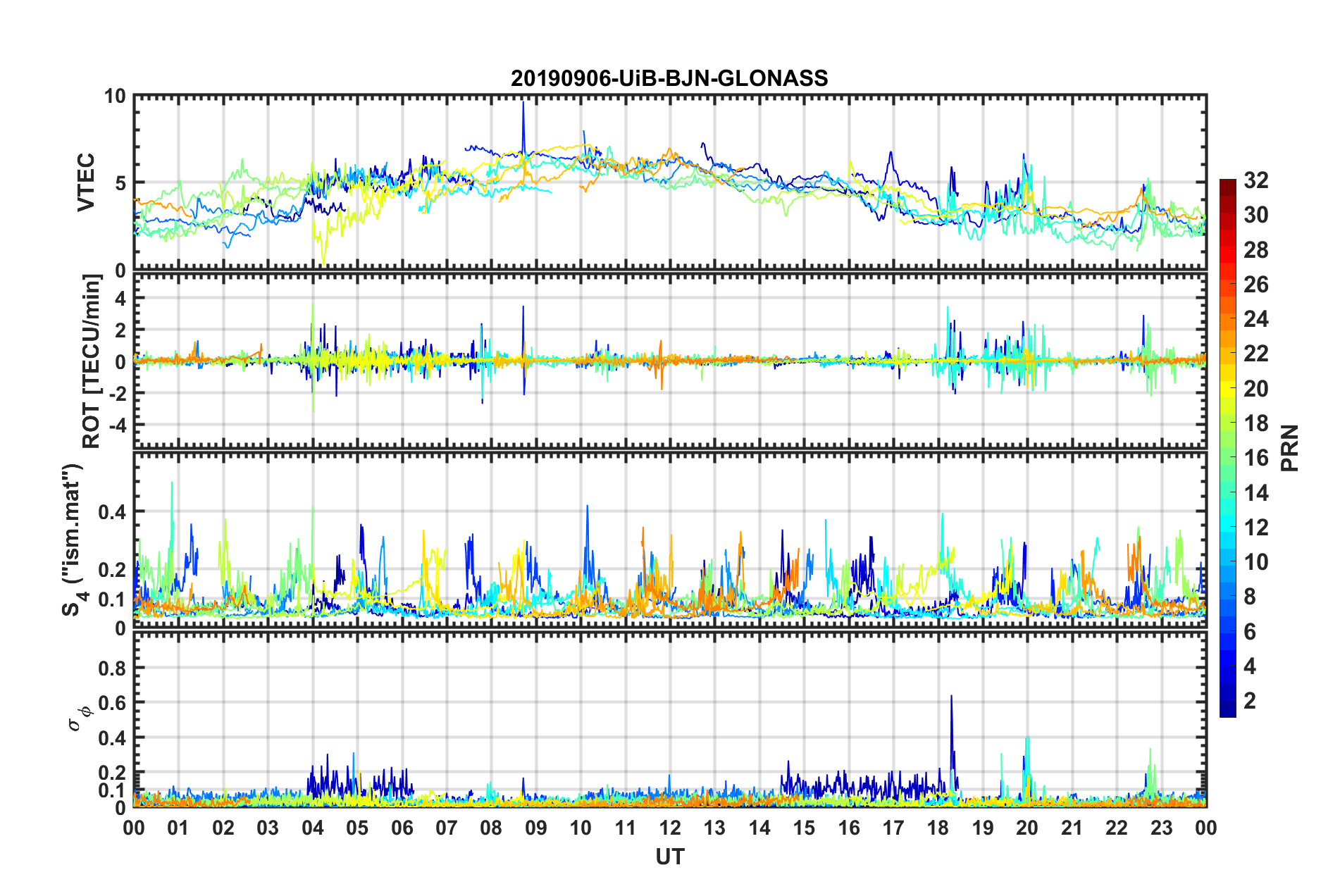Click ROT axis tick label -4
This screenshot has width=1340, height=896.
pyautogui.click(x=116, y=425)
